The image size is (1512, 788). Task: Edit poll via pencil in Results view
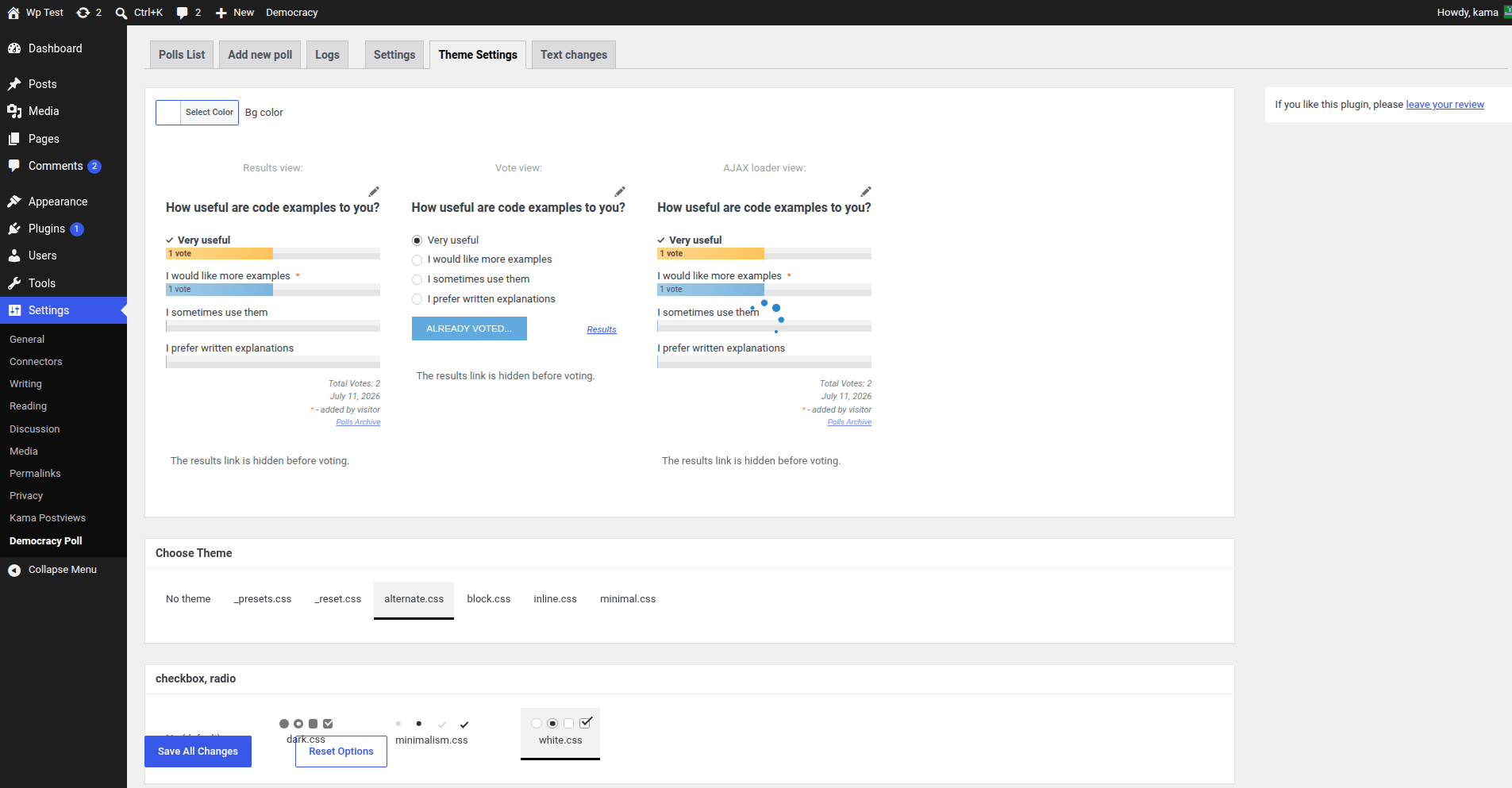[374, 191]
